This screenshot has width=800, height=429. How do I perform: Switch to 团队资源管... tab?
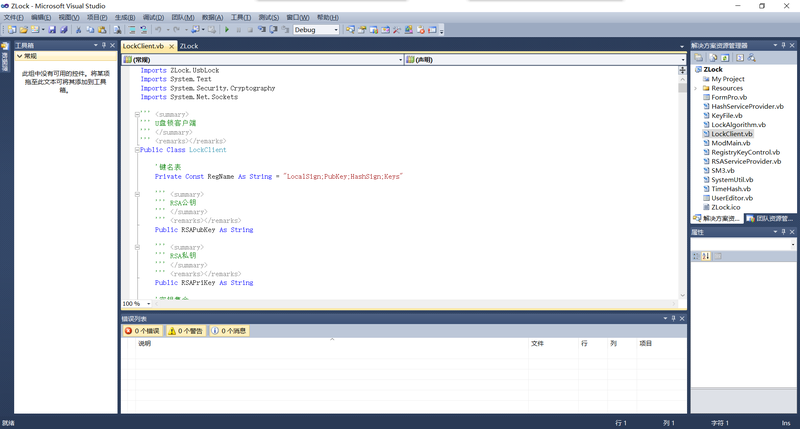tap(770, 218)
